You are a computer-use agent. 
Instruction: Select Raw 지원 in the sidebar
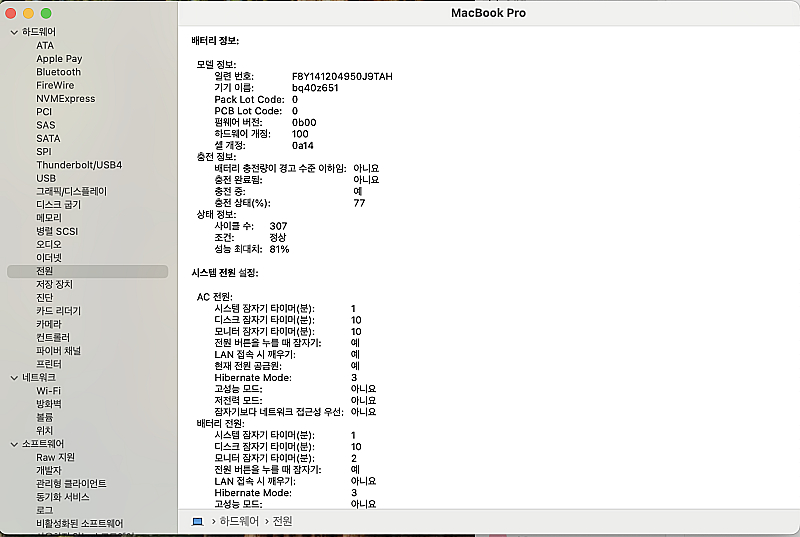[x=55, y=457]
